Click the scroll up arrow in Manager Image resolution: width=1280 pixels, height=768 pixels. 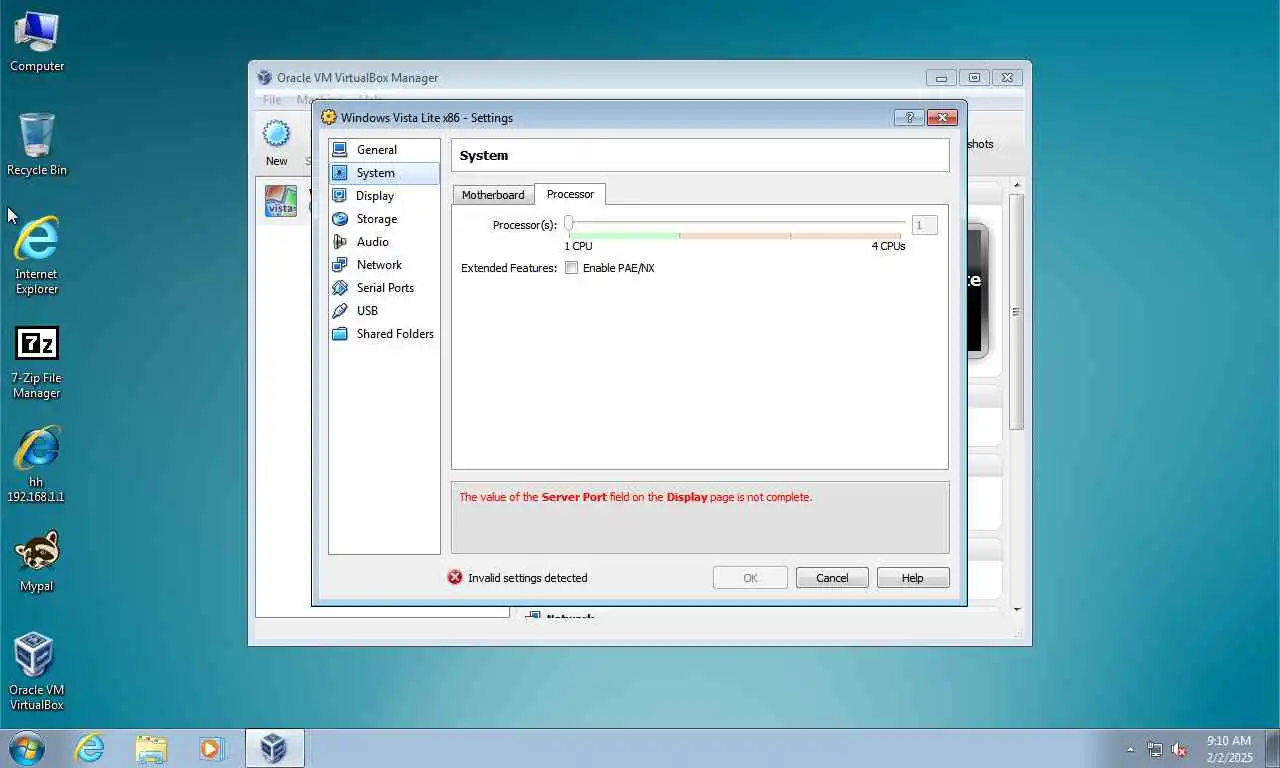(x=1017, y=185)
